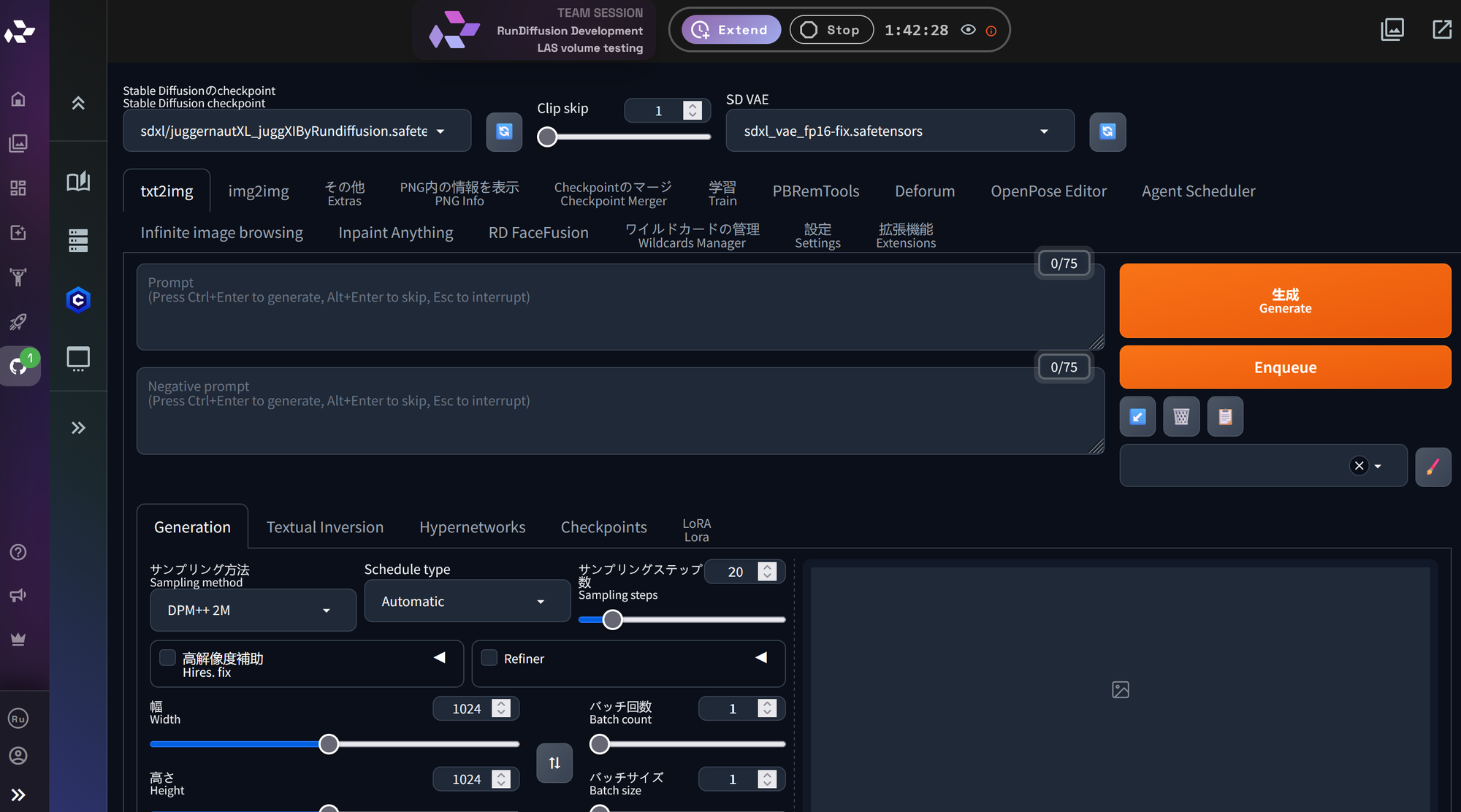Click the Sampling steps slider handle

point(612,620)
